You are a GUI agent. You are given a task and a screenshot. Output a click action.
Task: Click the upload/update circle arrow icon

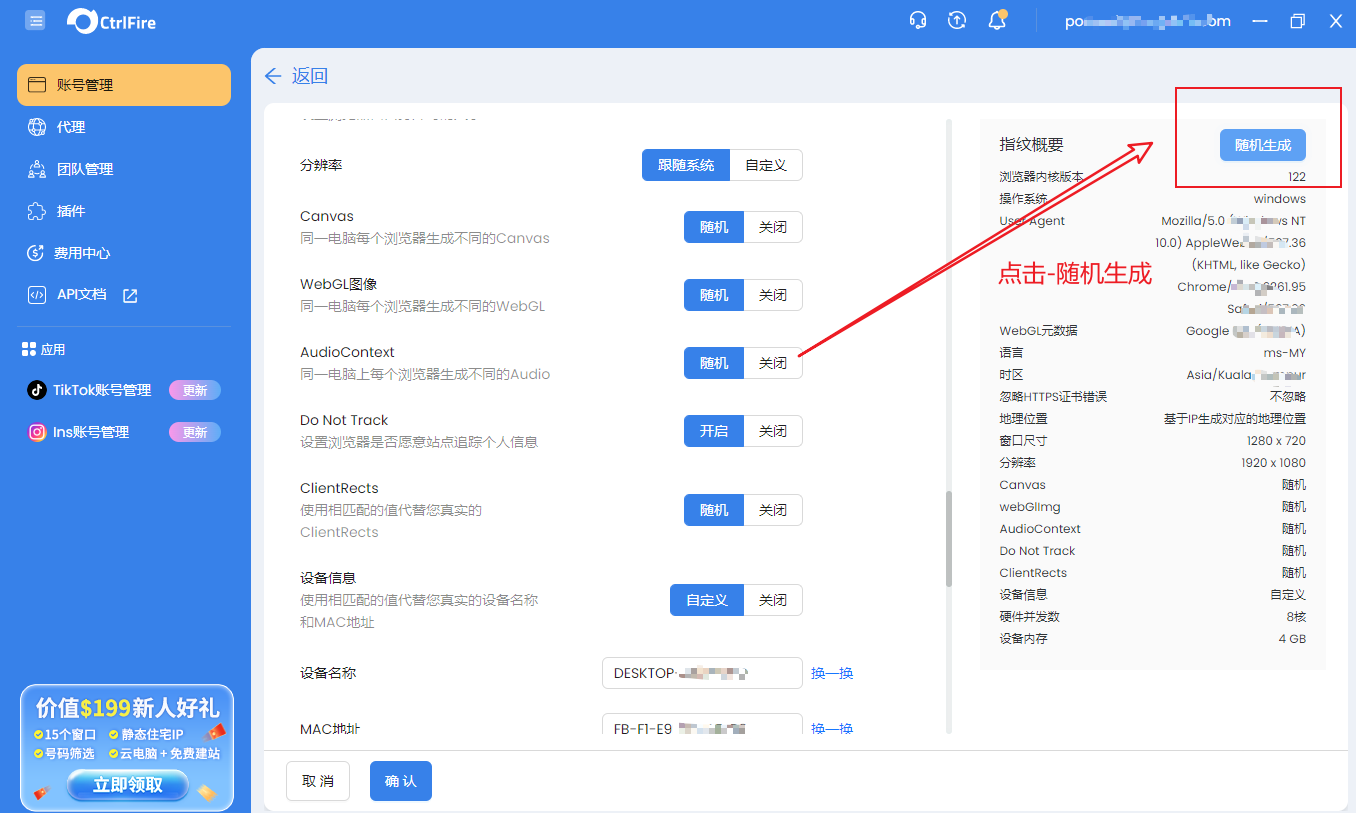pyautogui.click(x=957, y=20)
